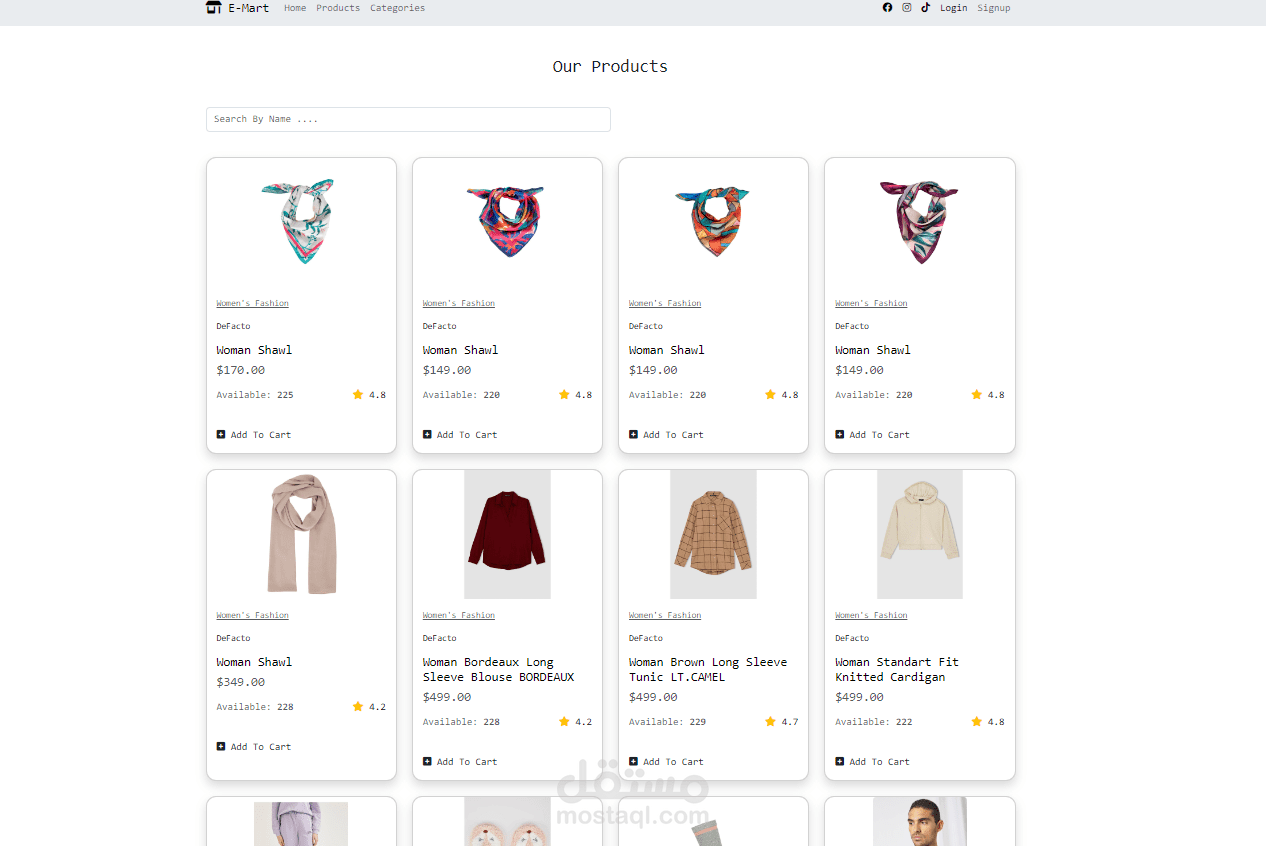Open the Categories nav item
1266x846 pixels.
pyautogui.click(x=397, y=8)
